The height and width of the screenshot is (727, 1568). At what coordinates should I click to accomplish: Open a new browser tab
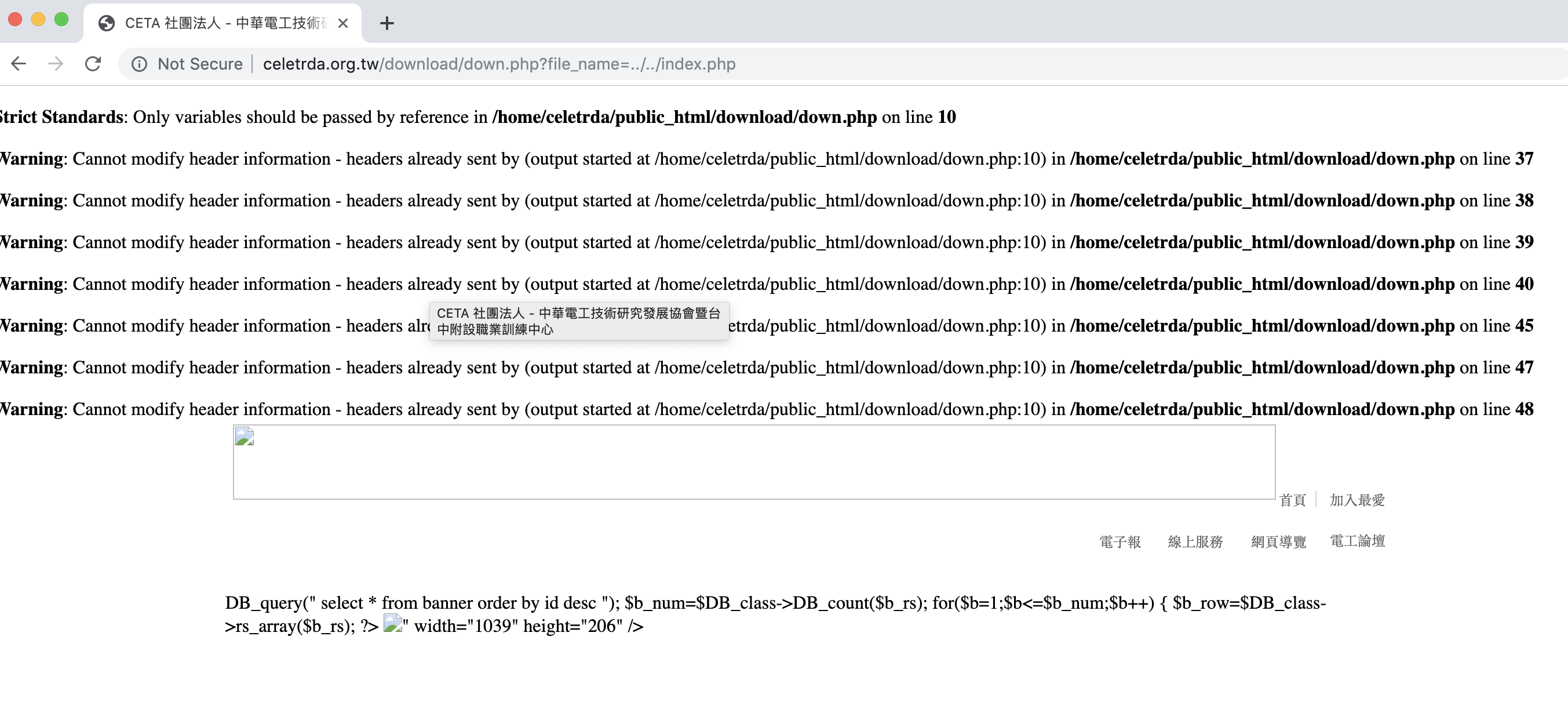coord(386,23)
